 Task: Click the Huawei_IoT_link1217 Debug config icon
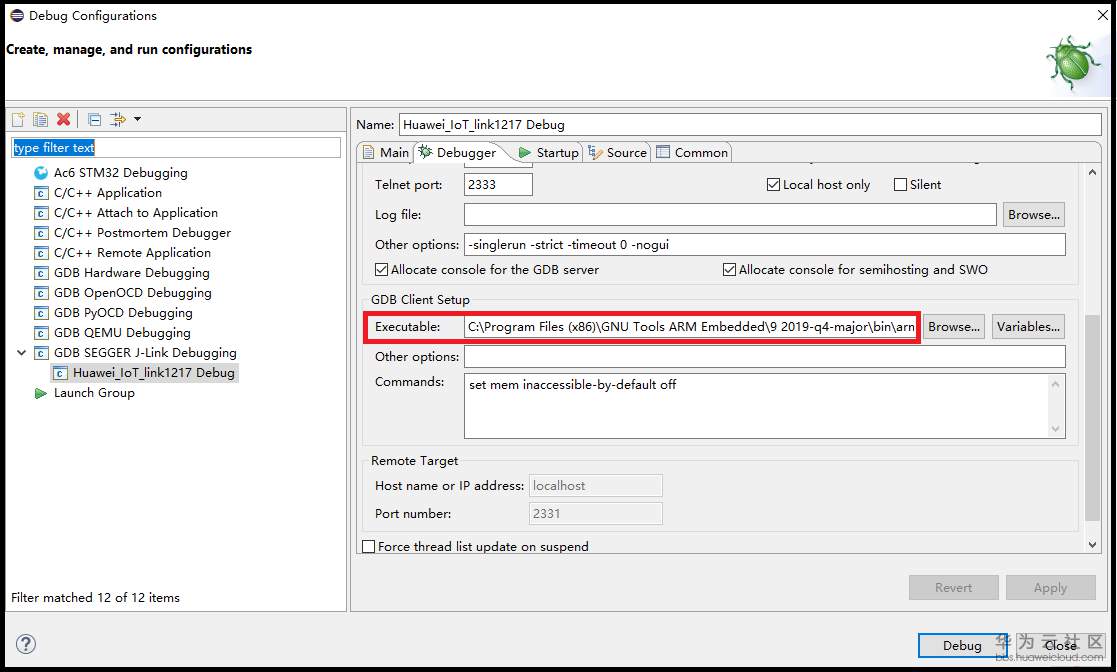[x=61, y=373]
